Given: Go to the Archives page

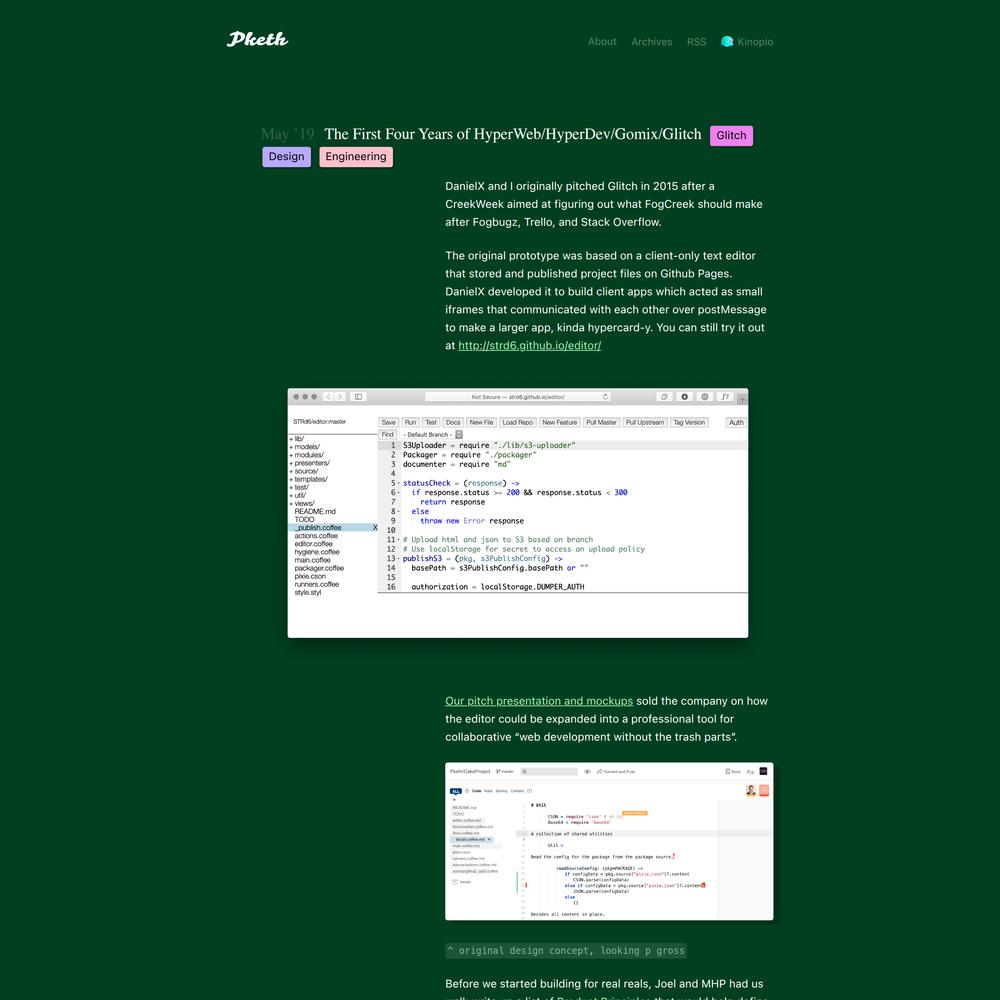Looking at the screenshot, I should (651, 42).
